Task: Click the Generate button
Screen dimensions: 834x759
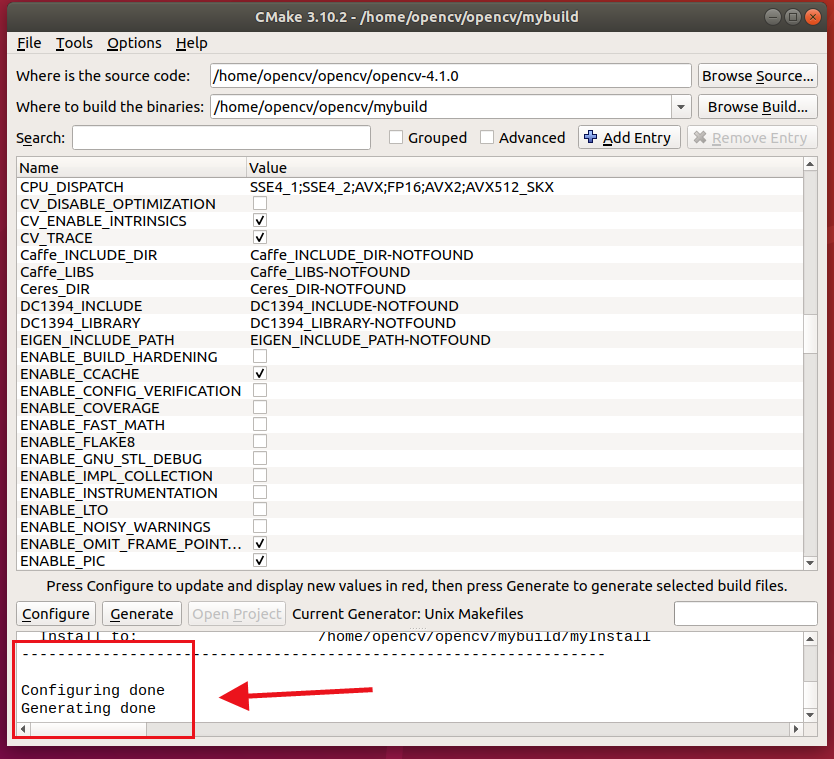Action: tap(141, 614)
